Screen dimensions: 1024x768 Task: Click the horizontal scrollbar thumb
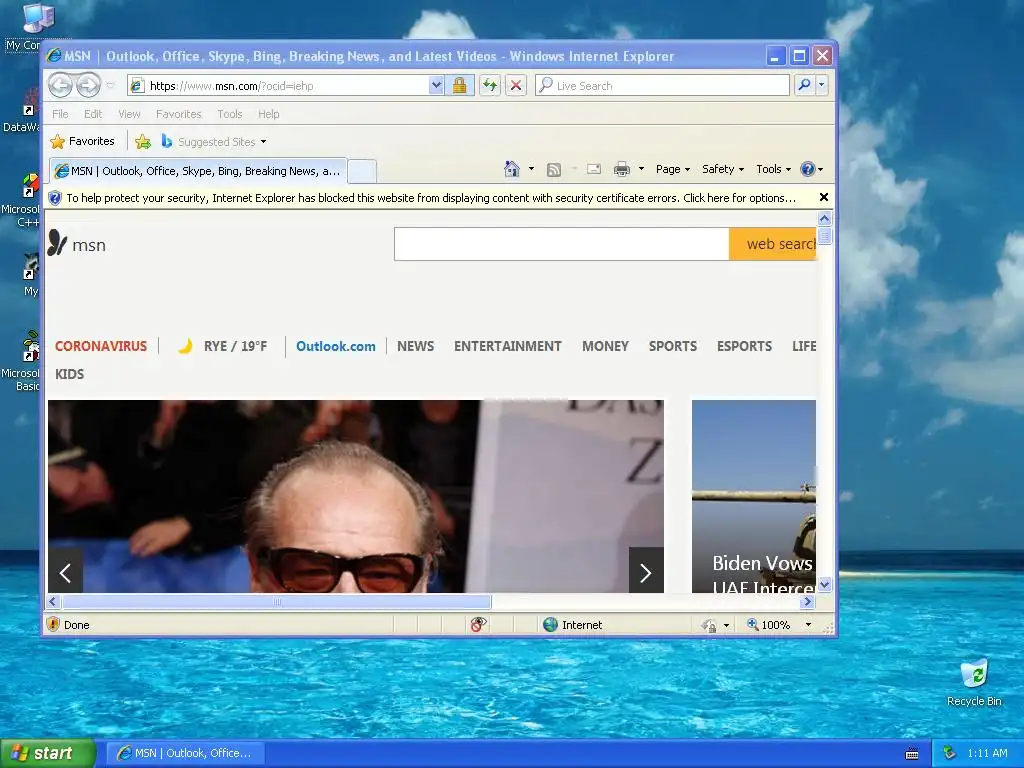click(277, 601)
